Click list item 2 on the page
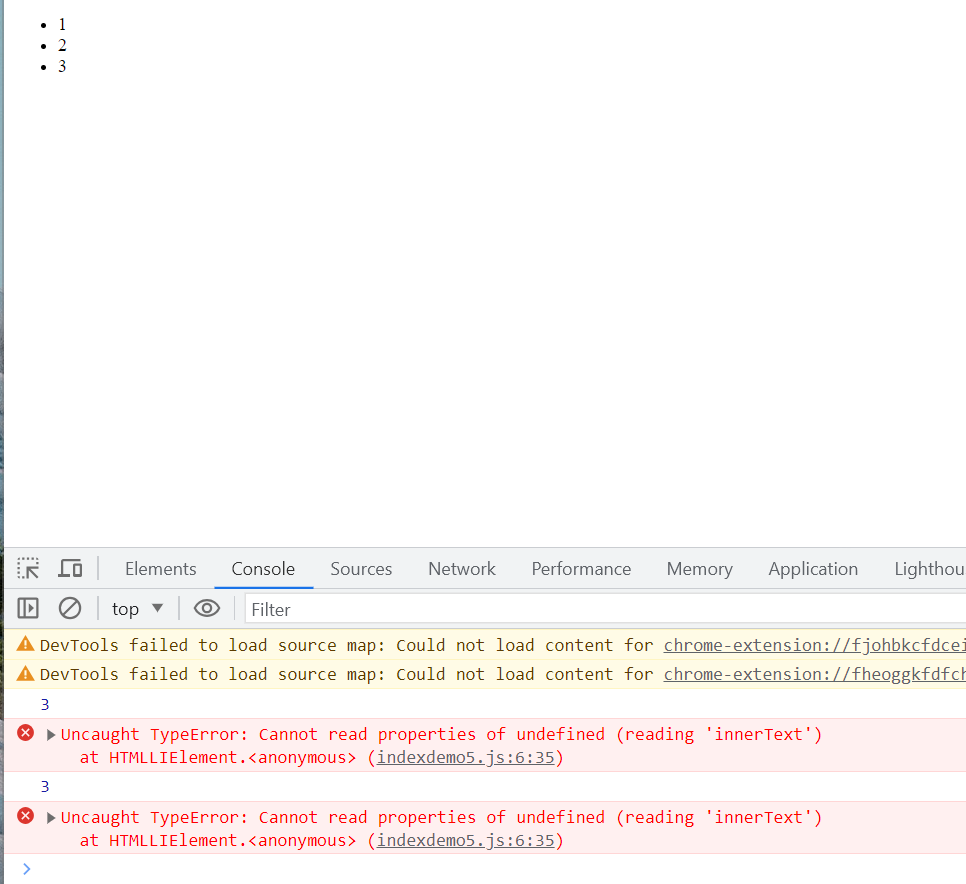966x884 pixels. pyautogui.click(x=62, y=46)
